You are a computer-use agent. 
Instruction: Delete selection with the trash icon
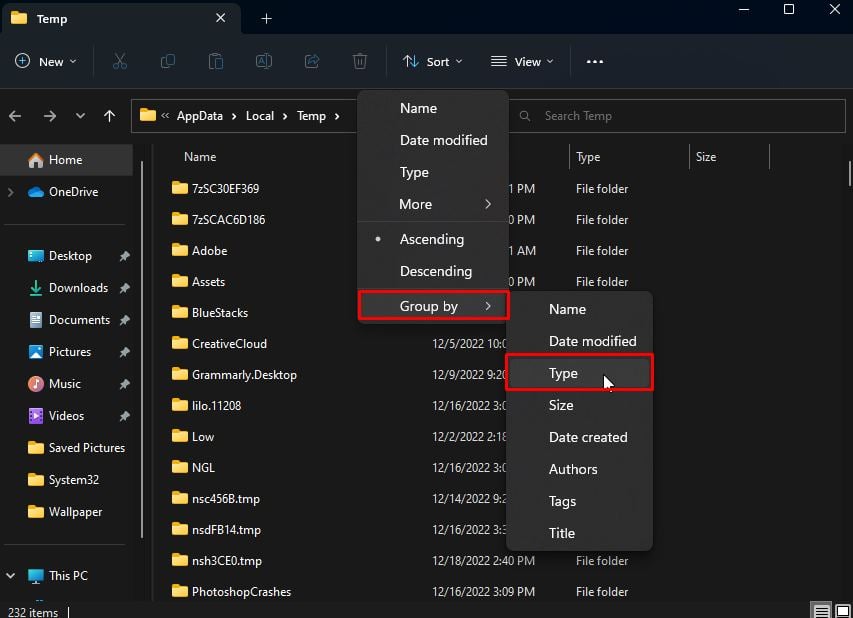(x=359, y=61)
